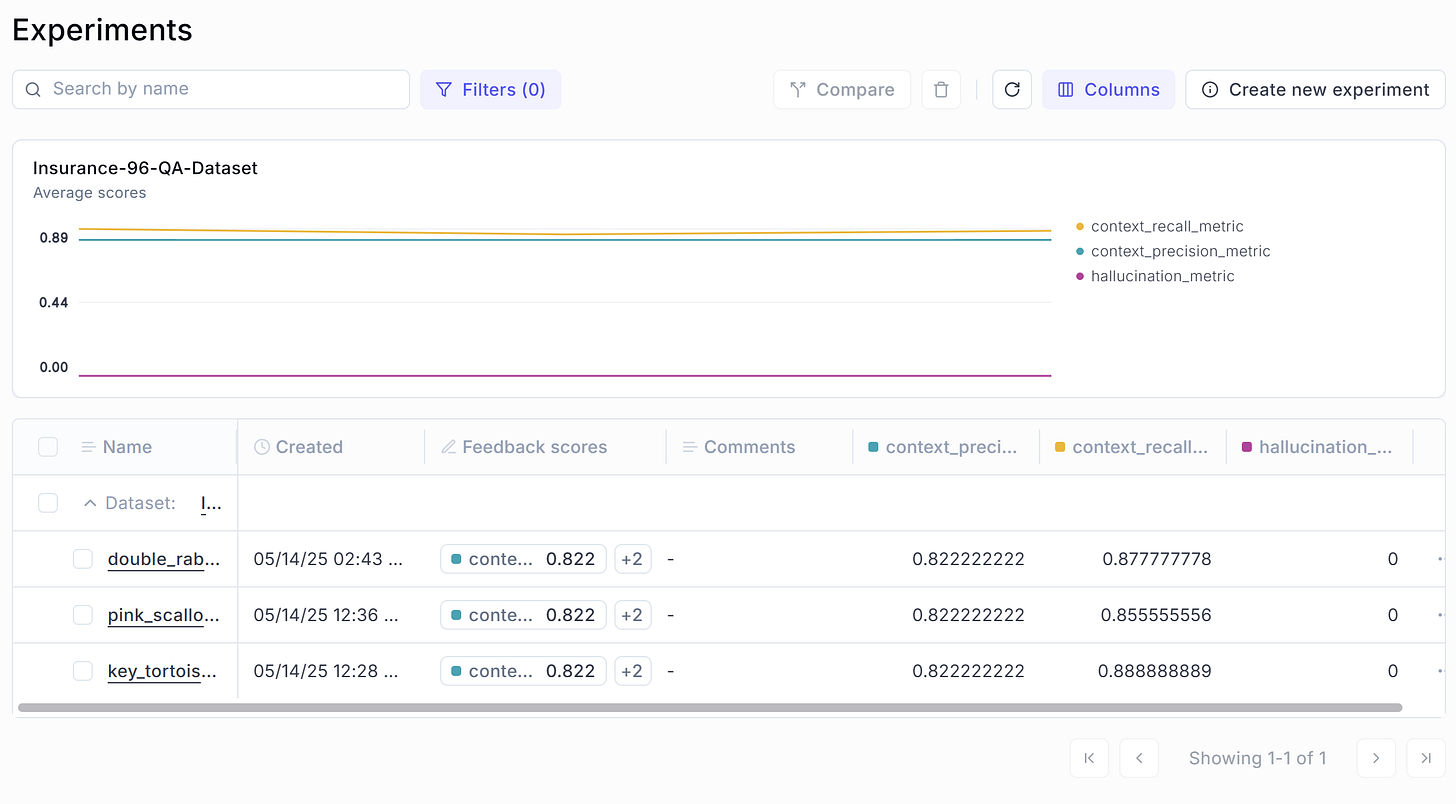This screenshot has height=804, width=1456.
Task: Open row actions menu for key_tortois...
Action: [1440, 671]
